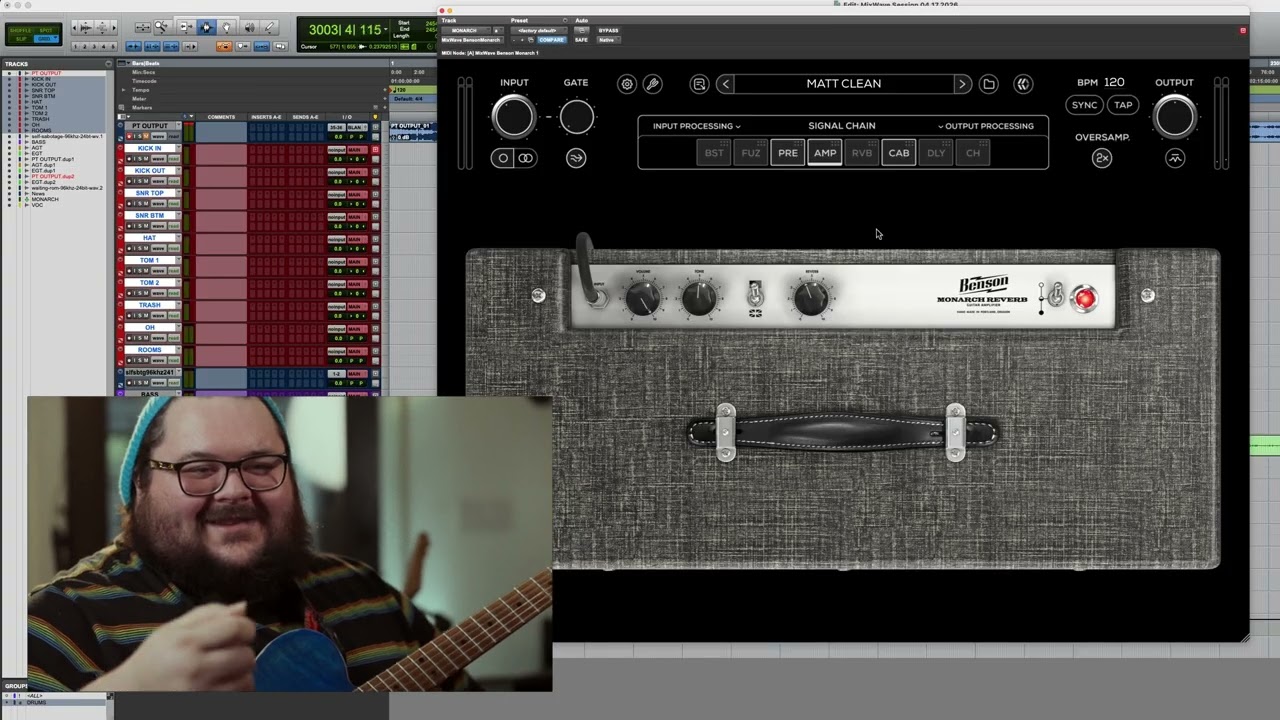Screen dimensions: 1280x720
Task: Flip the amp switch between Tone and Reverb knobs
Action: coord(755,294)
